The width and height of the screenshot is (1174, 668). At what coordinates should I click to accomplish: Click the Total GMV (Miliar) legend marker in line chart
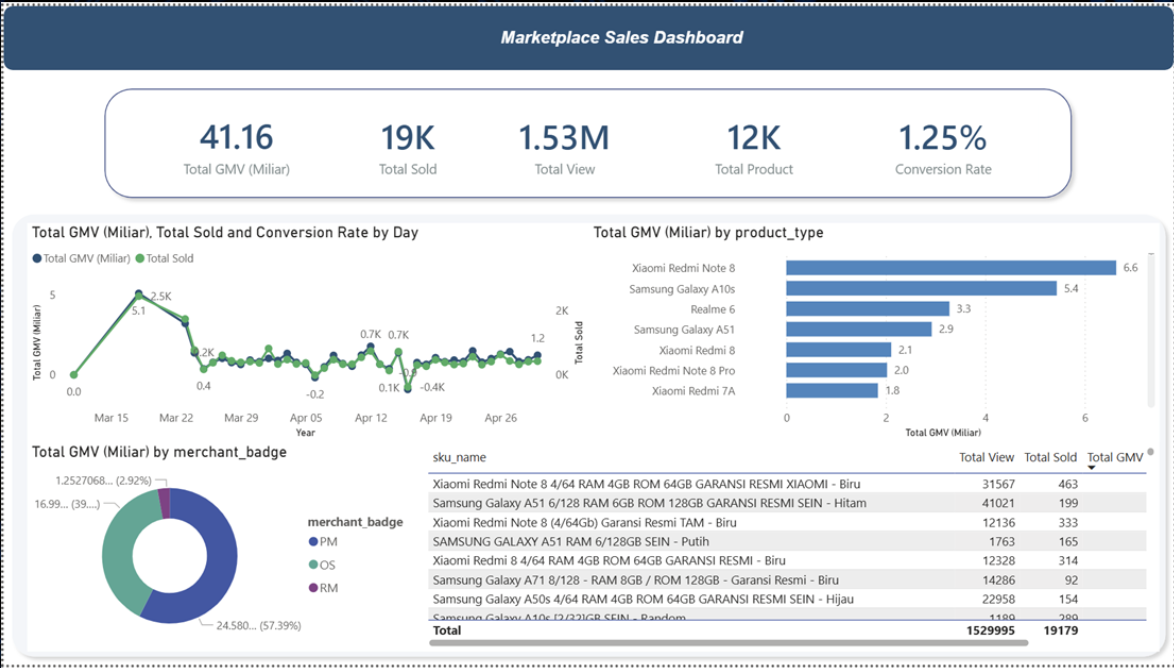pyautogui.click(x=37, y=258)
